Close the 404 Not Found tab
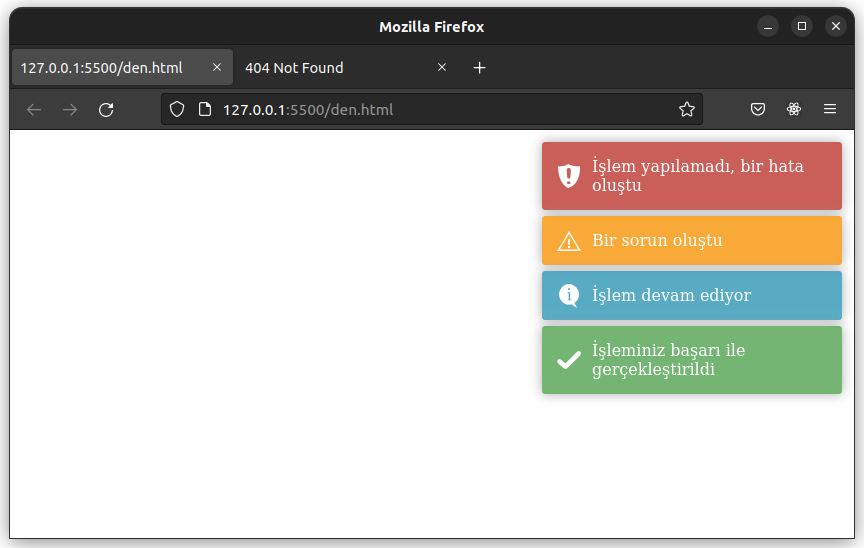Viewport: 864px width, 548px height. pyautogui.click(x=442, y=67)
